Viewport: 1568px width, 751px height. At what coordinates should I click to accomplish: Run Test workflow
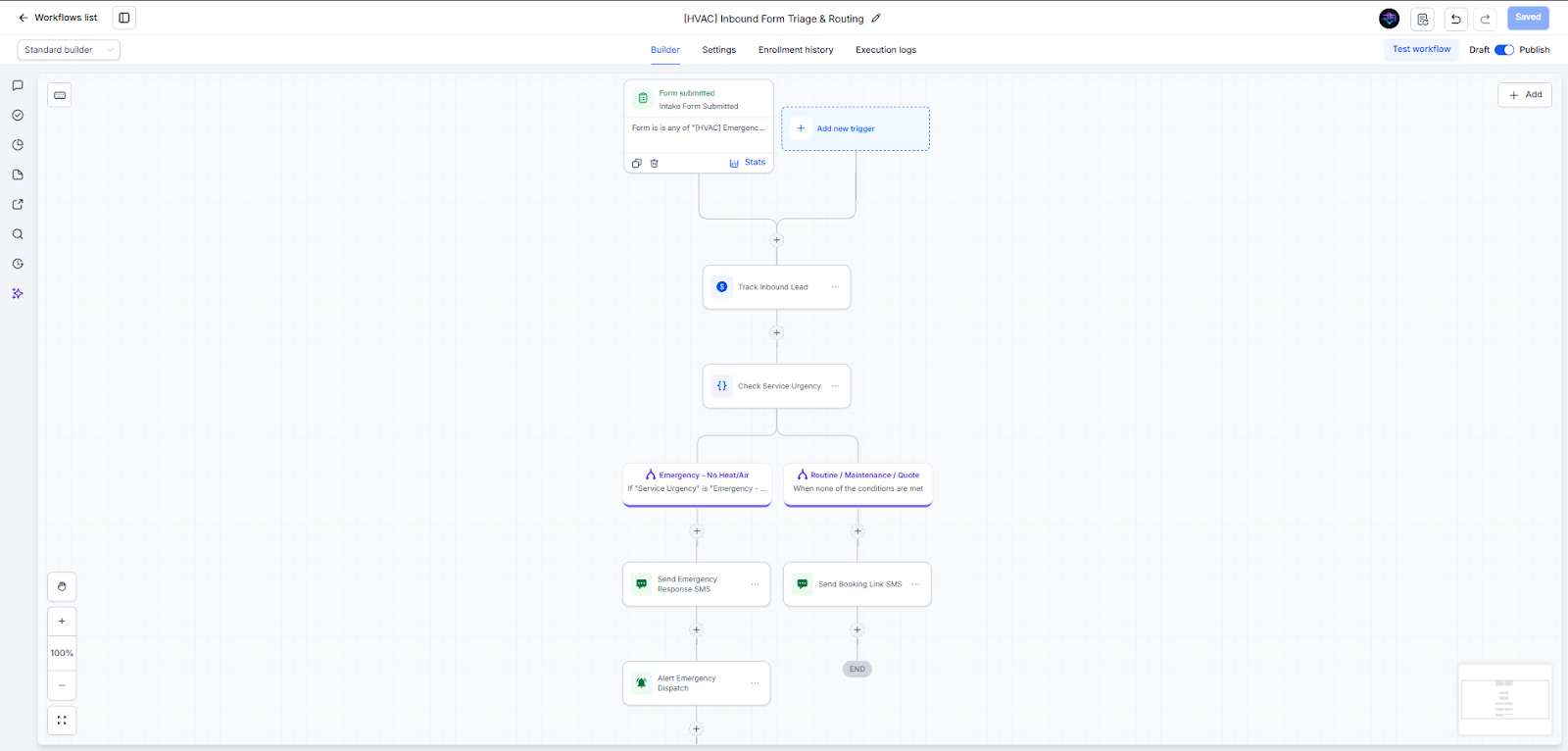pos(1421,49)
